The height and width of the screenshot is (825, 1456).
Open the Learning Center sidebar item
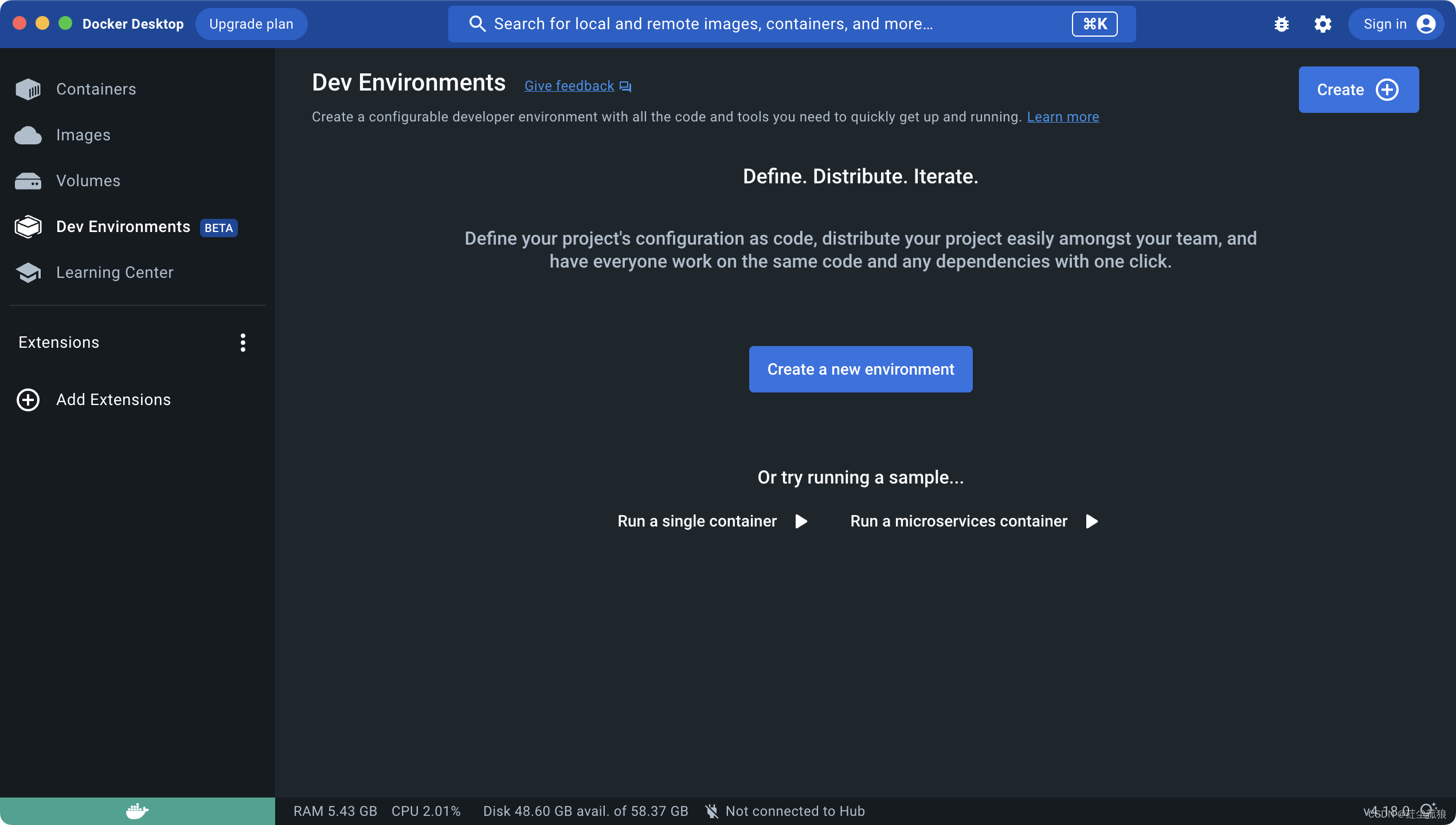click(x=115, y=273)
